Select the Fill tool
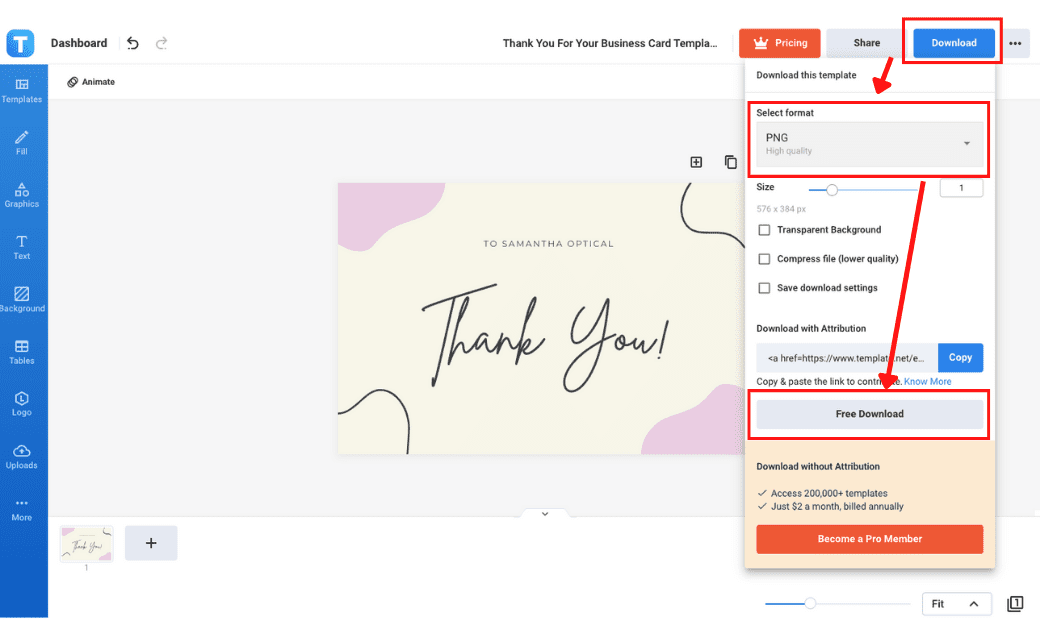The width and height of the screenshot is (1040, 642). pyautogui.click(x=21, y=142)
